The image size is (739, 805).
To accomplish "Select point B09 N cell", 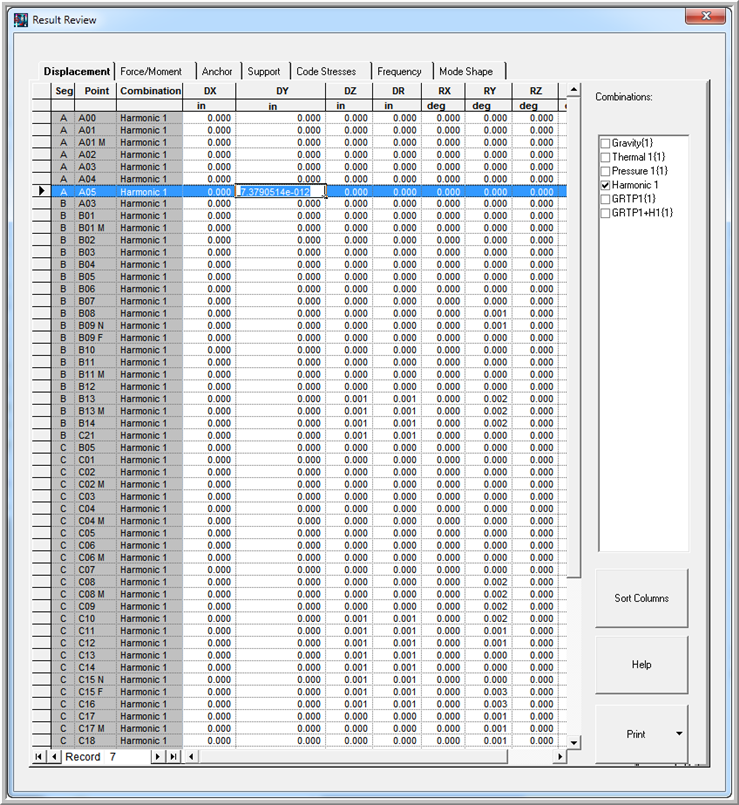I will [x=96, y=325].
